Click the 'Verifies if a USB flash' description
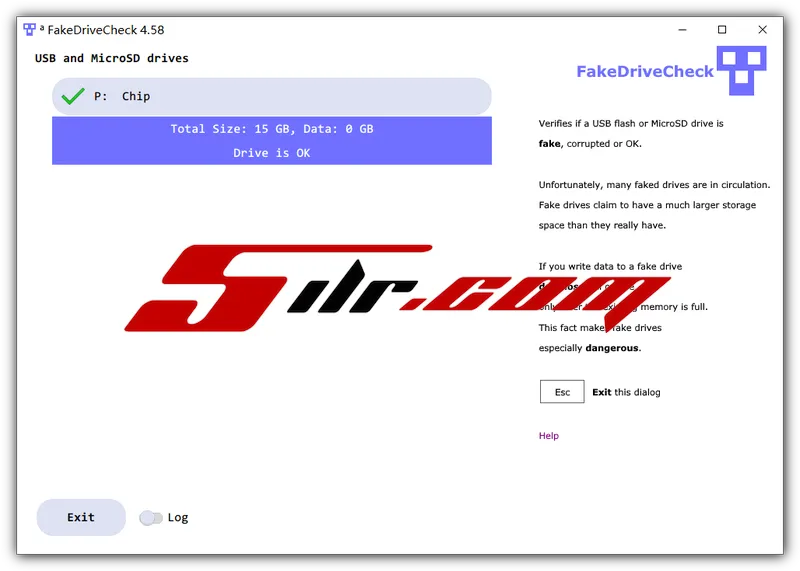 coord(631,133)
